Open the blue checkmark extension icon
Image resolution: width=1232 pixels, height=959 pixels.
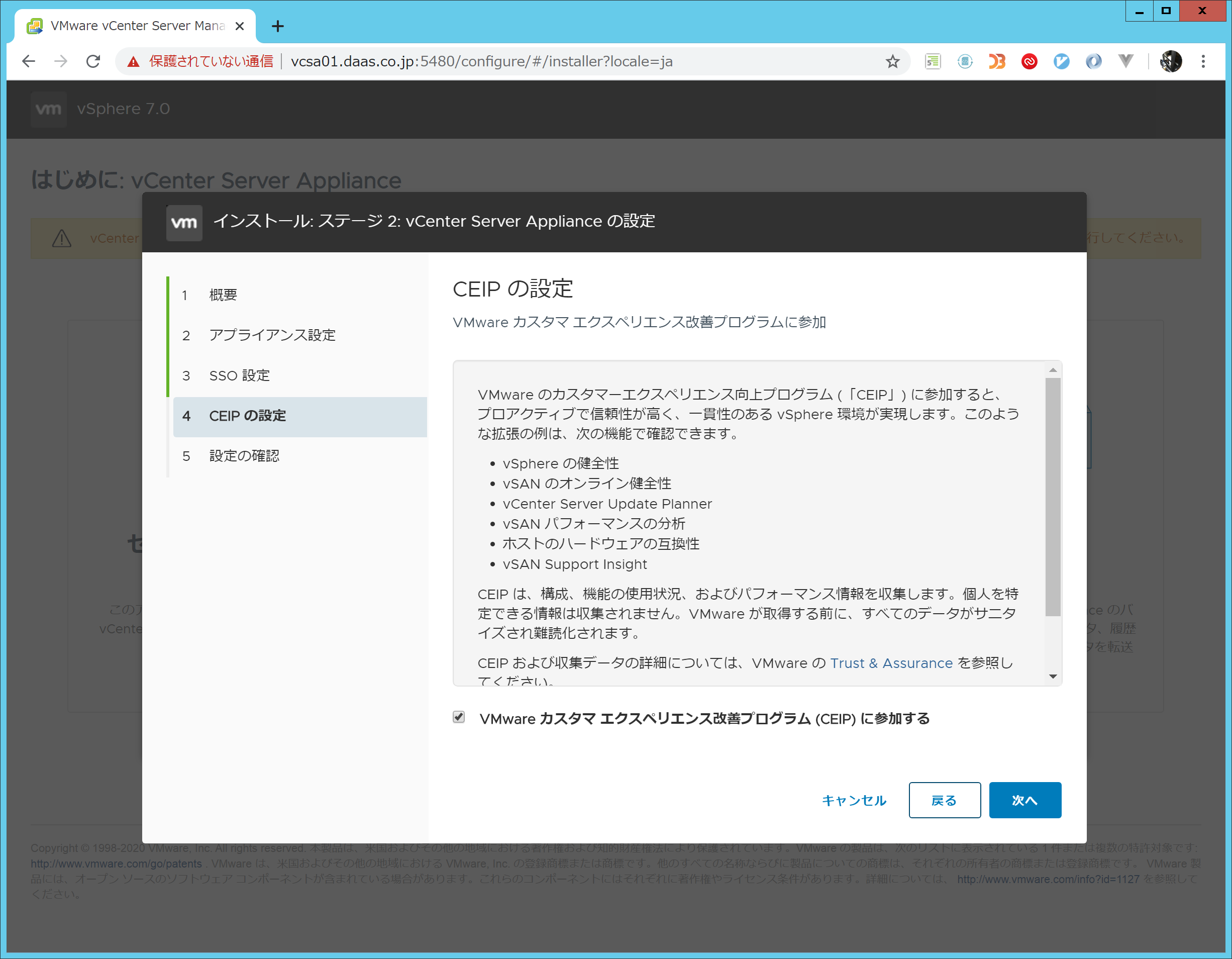tap(1062, 61)
